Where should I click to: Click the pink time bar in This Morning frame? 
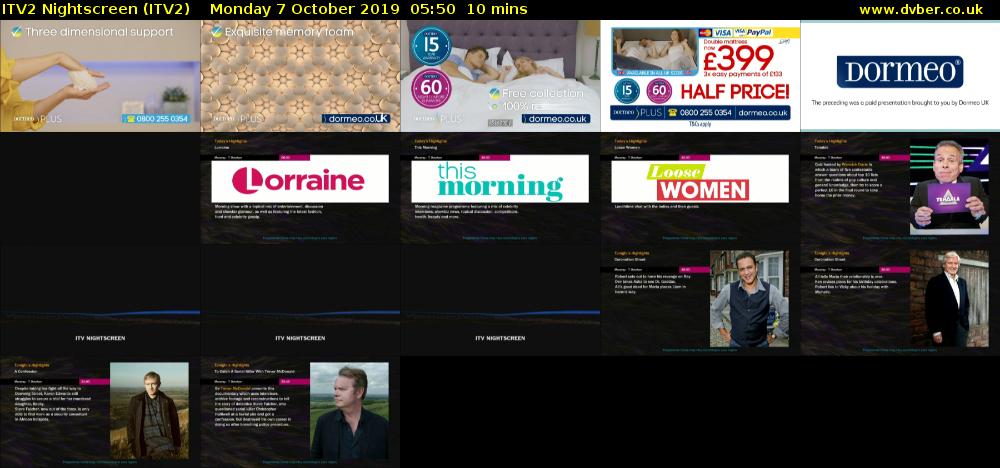pos(494,157)
